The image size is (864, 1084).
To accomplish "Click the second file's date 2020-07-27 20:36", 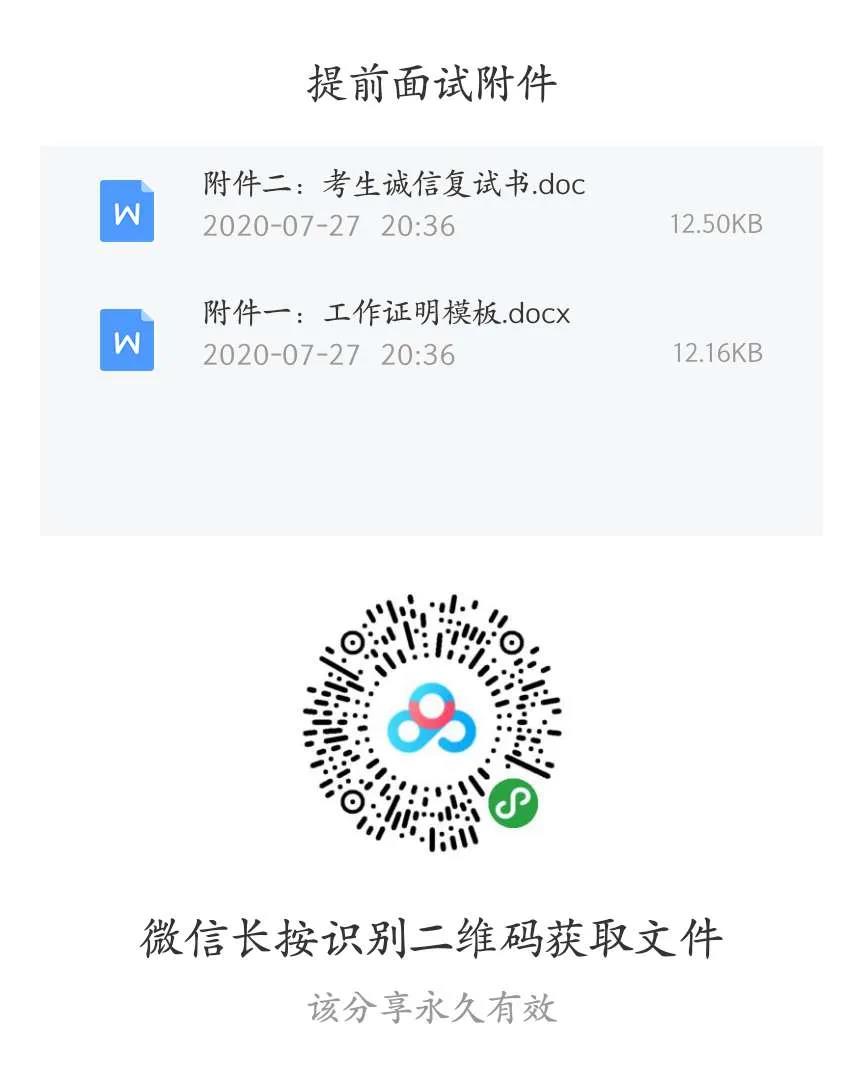I will click(329, 355).
